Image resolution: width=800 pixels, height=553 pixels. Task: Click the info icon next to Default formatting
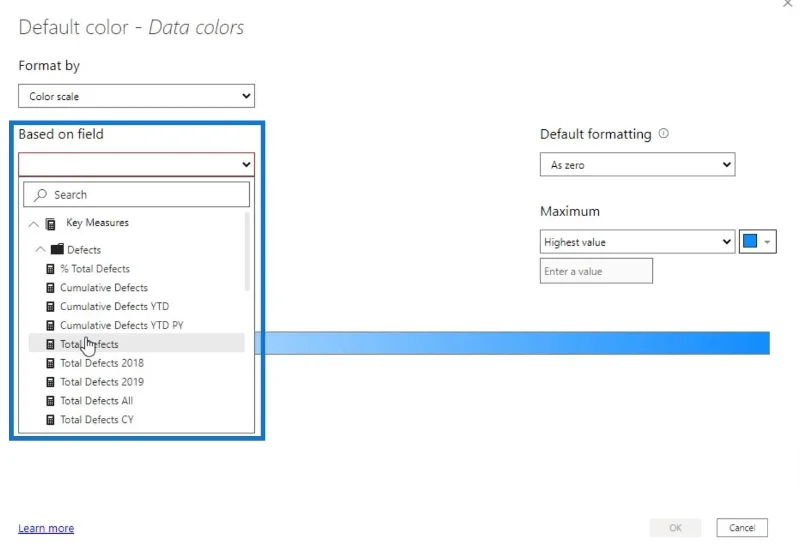(663, 134)
